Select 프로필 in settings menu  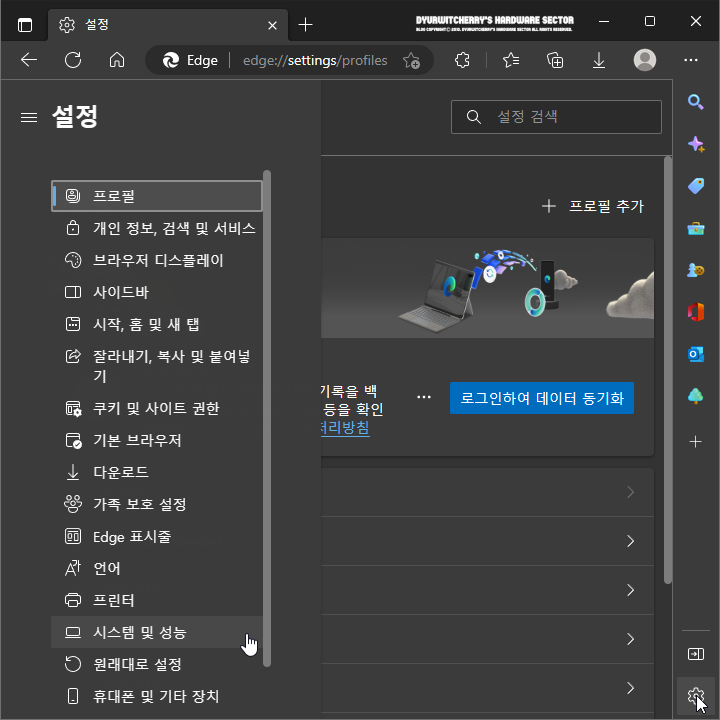coord(157,196)
